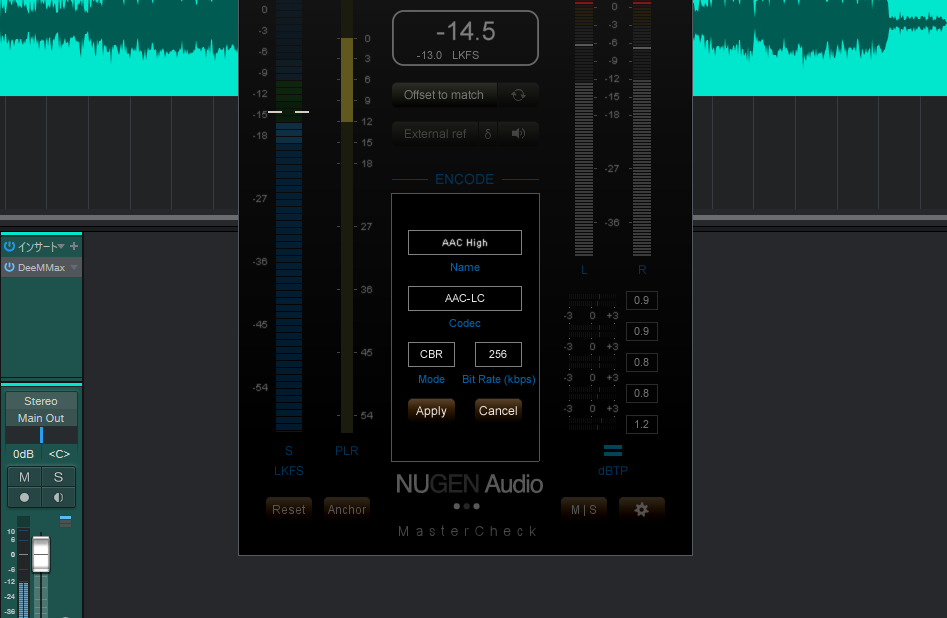The image size is (947, 618).
Task: Toggle channel monitor button
Action: [58, 497]
